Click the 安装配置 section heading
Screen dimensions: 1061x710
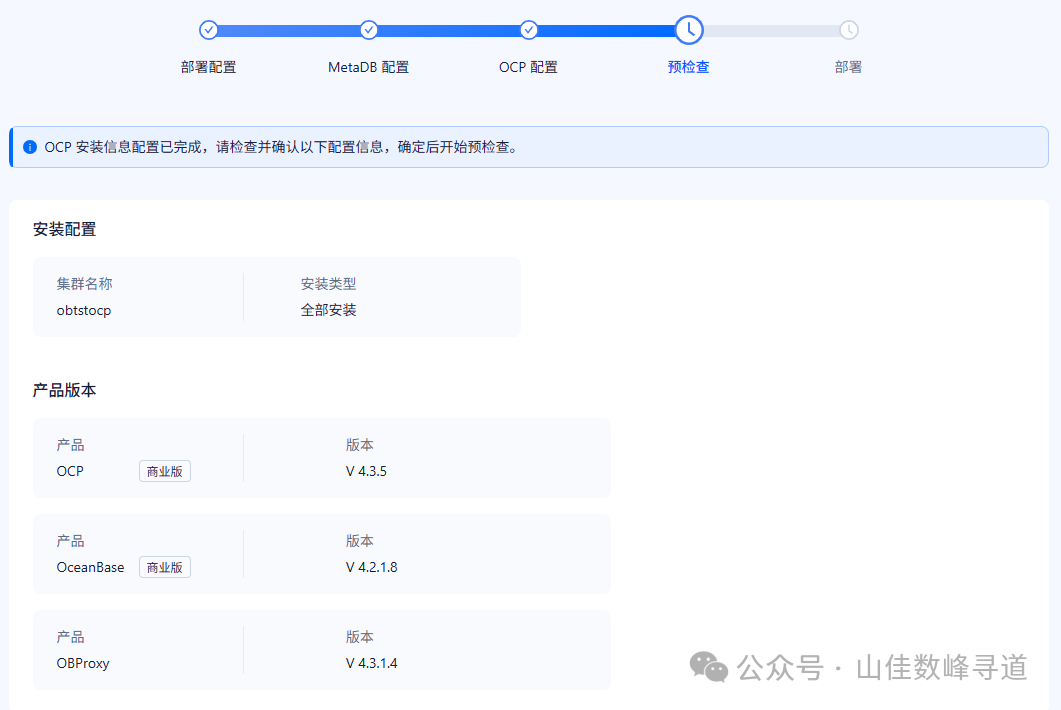tap(64, 229)
